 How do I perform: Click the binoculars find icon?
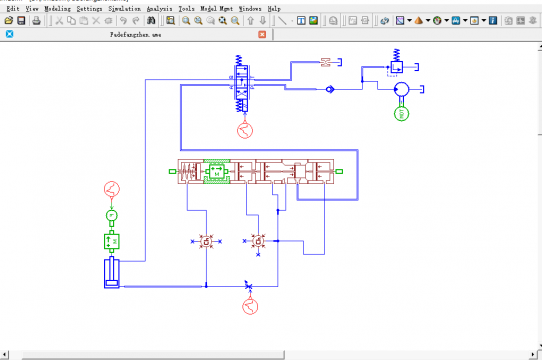pos(151,21)
